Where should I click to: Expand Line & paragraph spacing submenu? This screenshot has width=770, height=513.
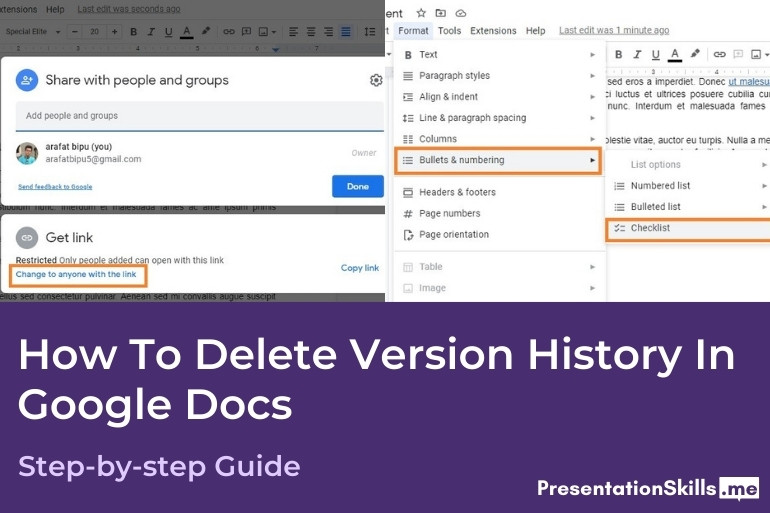(500, 118)
